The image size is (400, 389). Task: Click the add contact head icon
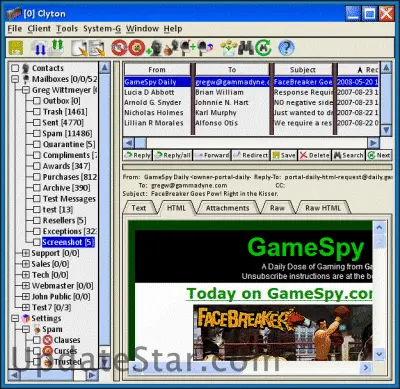(x=154, y=48)
